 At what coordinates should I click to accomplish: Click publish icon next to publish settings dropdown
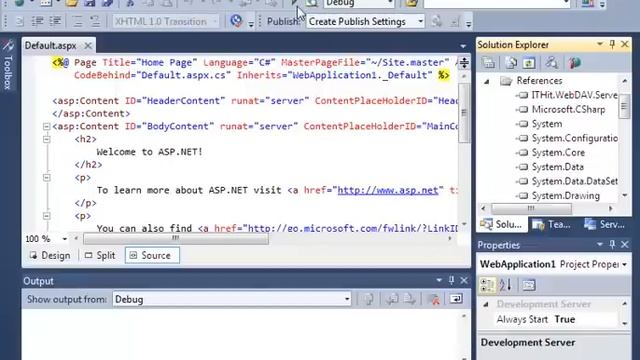[436, 21]
